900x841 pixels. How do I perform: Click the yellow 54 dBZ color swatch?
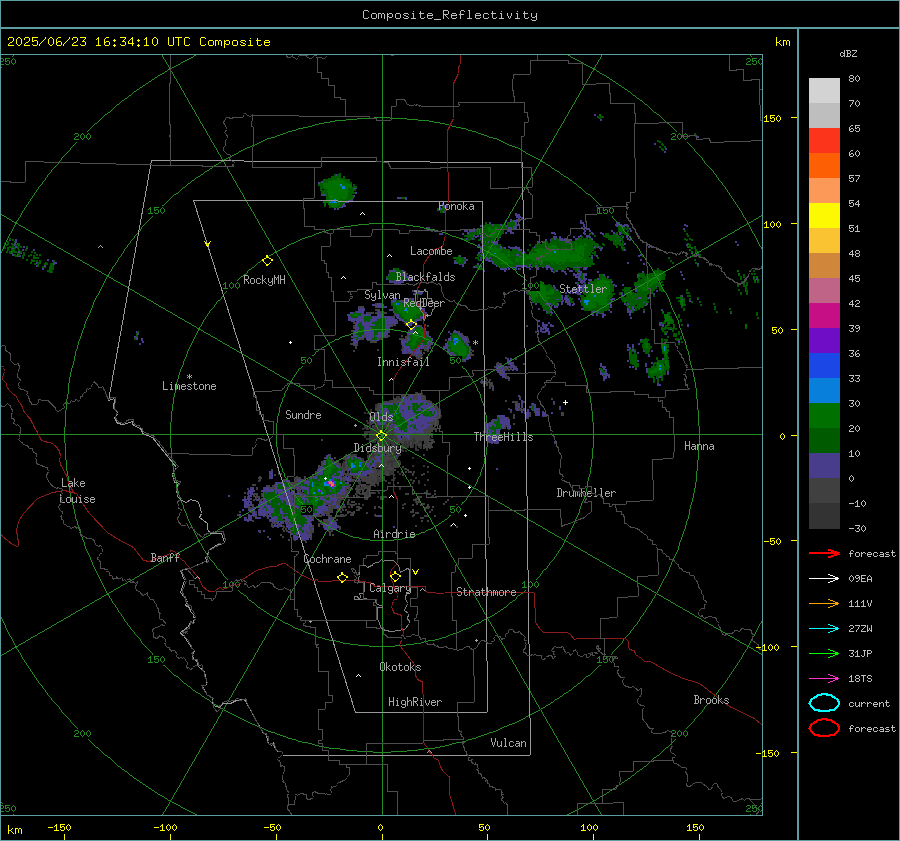tap(824, 215)
